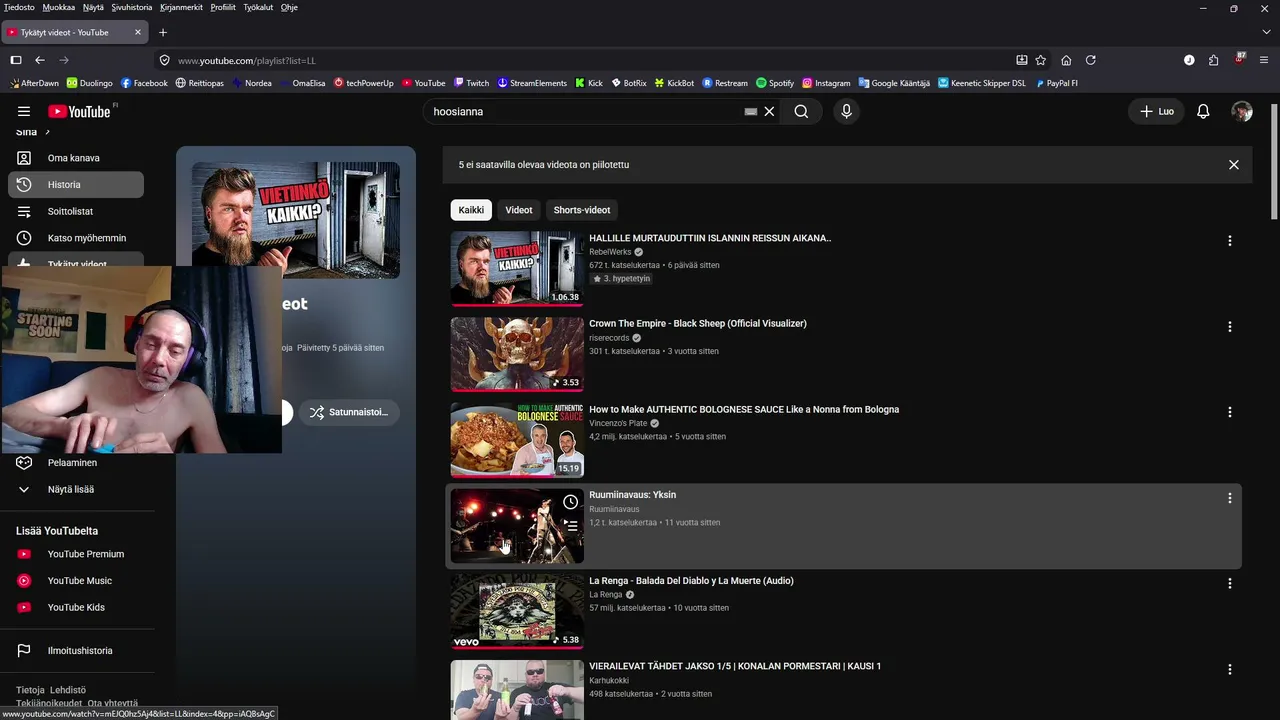Open more options for the RebelWerks video
The width and height of the screenshot is (1280, 720).
click(1229, 241)
